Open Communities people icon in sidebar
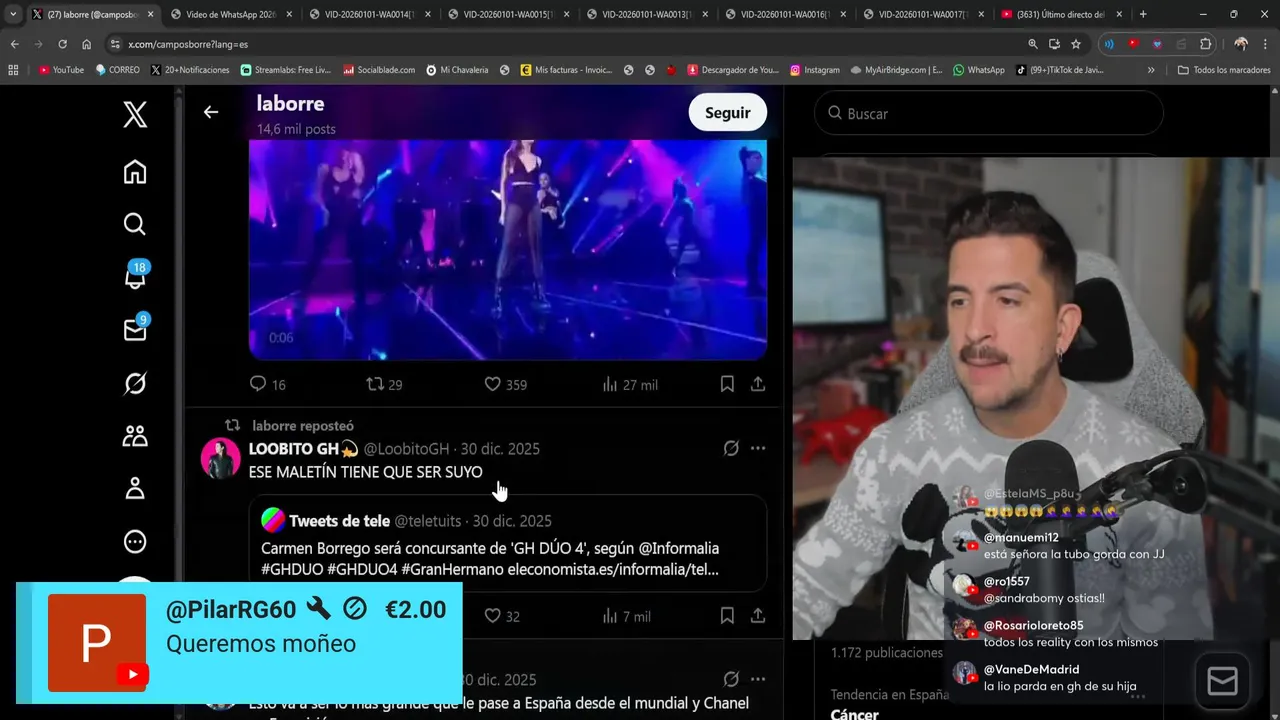The image size is (1280, 720). (x=135, y=436)
